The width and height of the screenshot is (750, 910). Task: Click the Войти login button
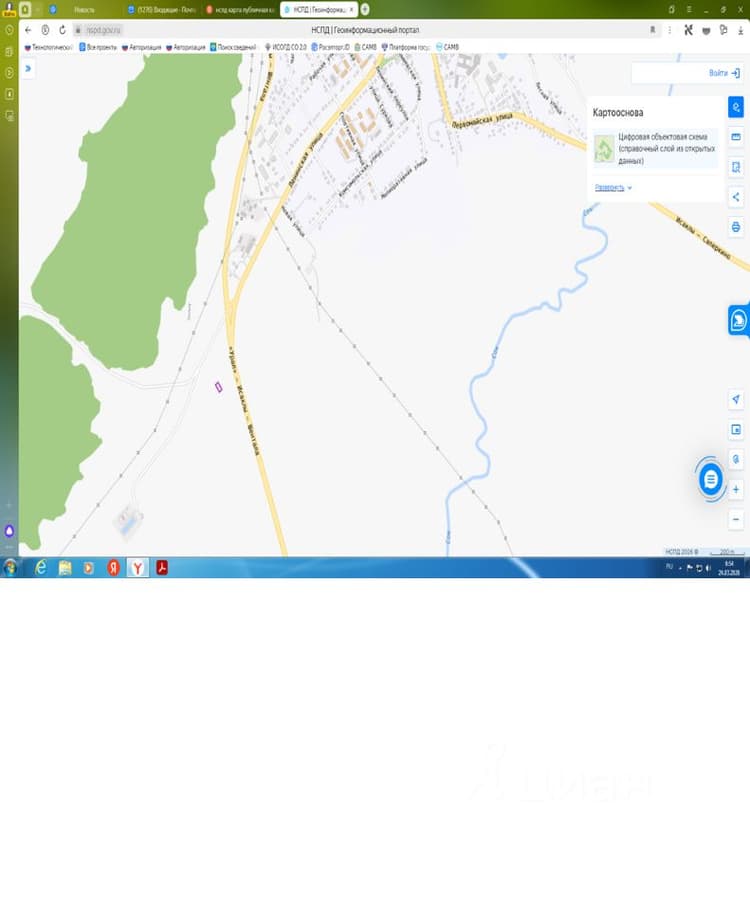[x=724, y=73]
